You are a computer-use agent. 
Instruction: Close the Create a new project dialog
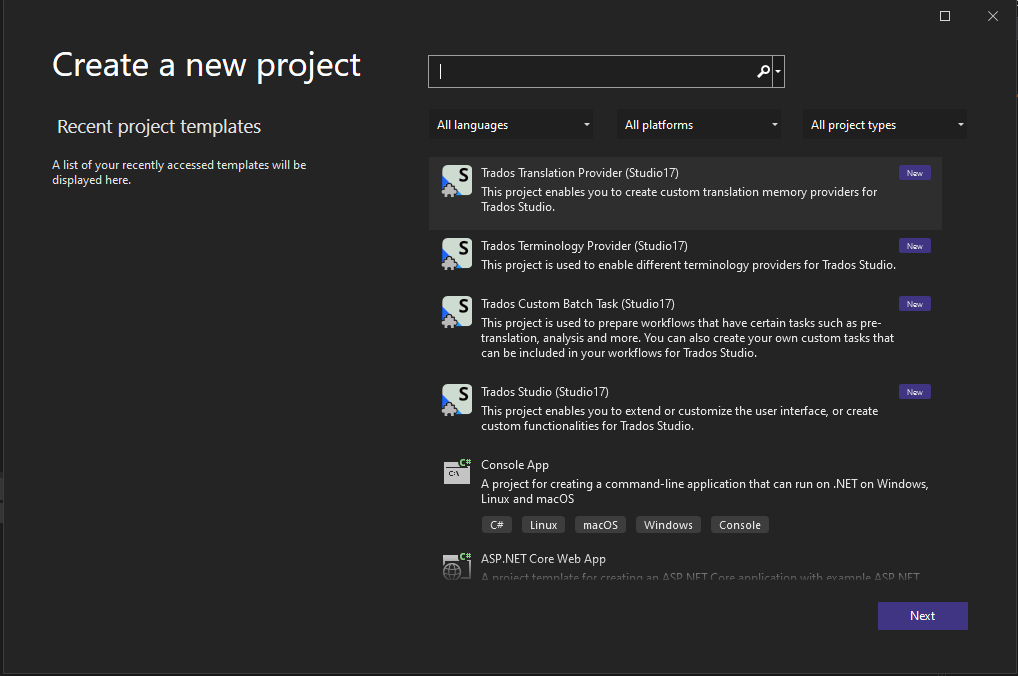tap(992, 16)
